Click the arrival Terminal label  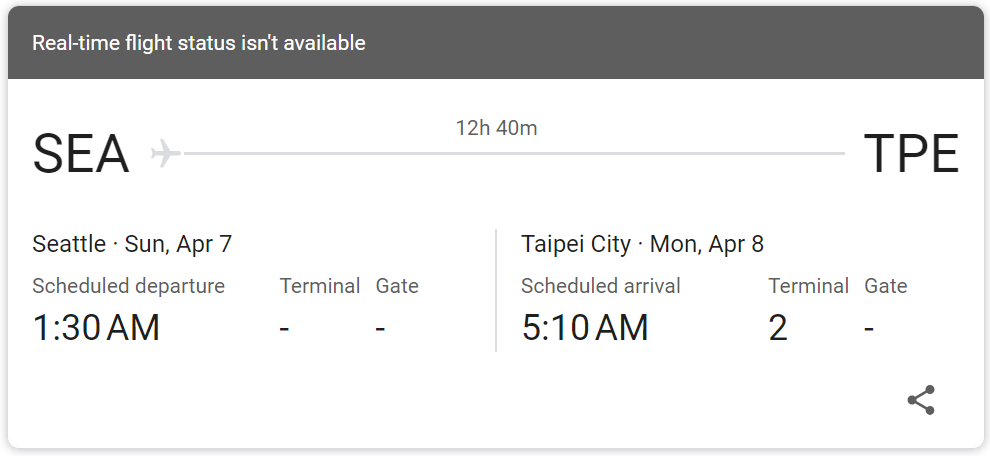[808, 286]
